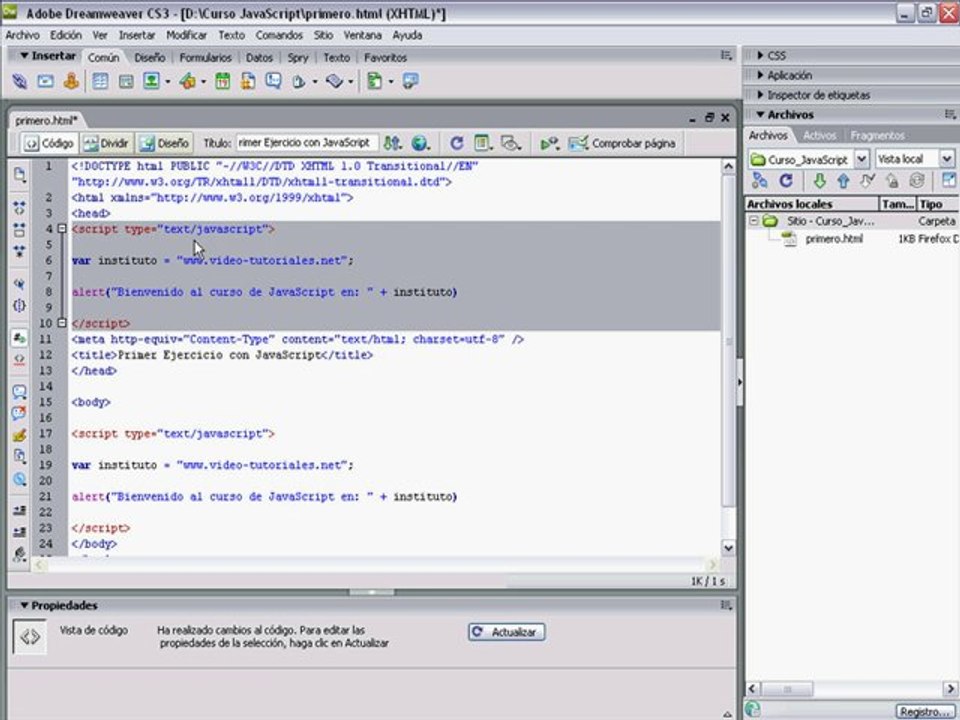Open Visual Aids icon
This screenshot has height=720, width=960.
(x=510, y=143)
